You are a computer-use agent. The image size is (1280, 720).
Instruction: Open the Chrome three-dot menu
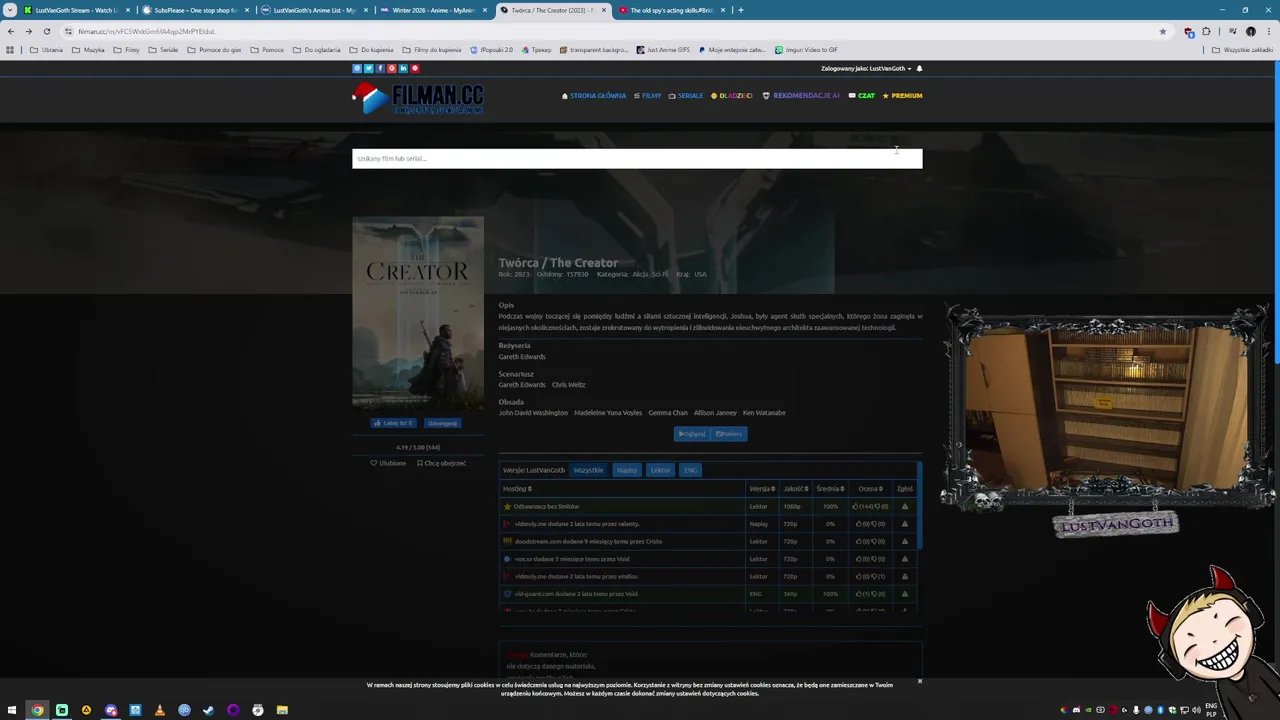1268,31
